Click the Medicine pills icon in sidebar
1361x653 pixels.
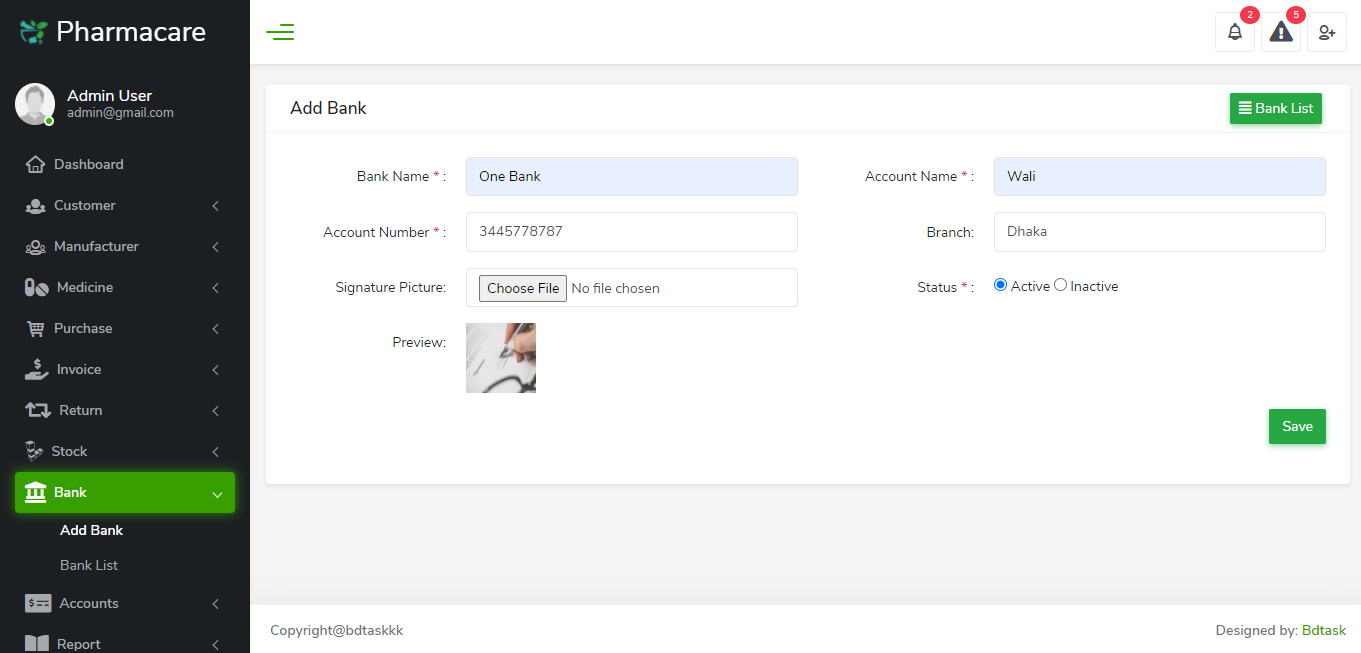click(x=36, y=287)
